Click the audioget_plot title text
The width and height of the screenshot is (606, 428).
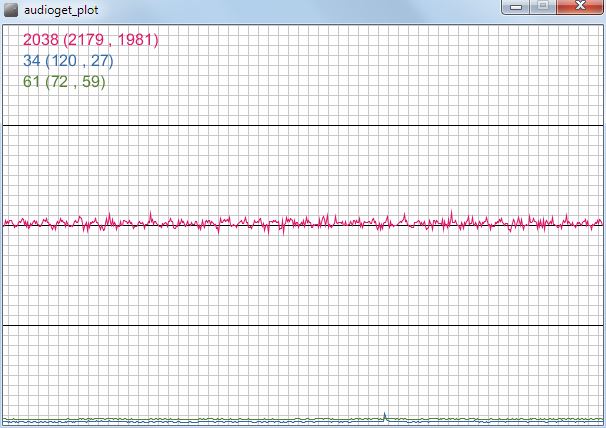(x=61, y=10)
